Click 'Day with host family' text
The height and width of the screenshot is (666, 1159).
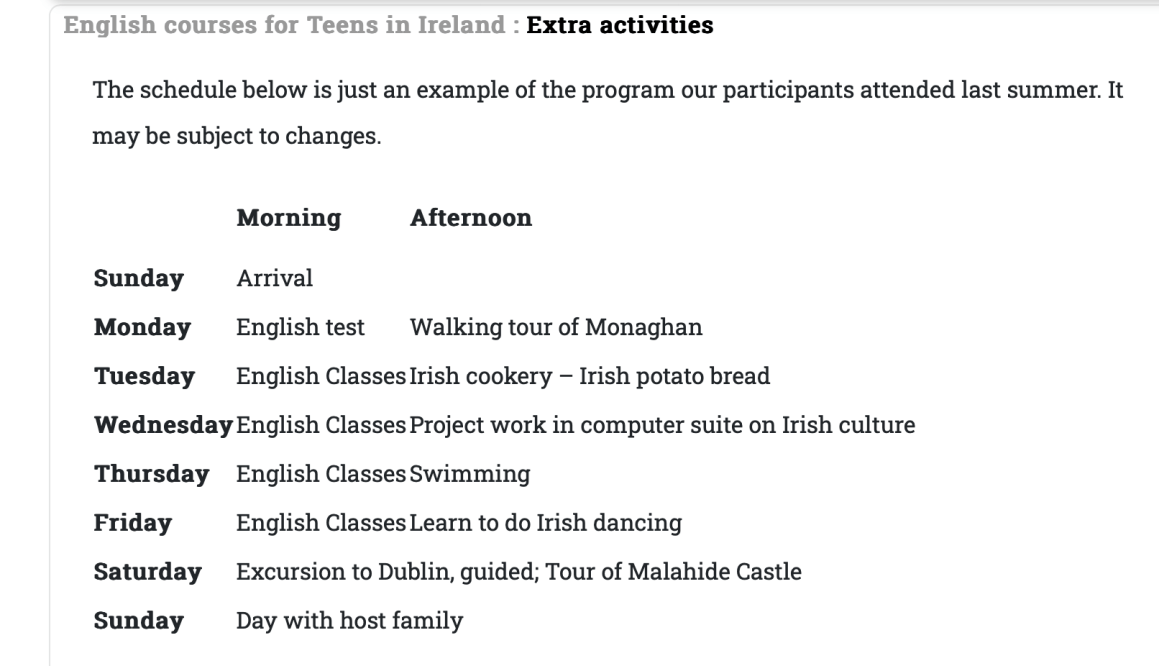[x=349, y=621]
